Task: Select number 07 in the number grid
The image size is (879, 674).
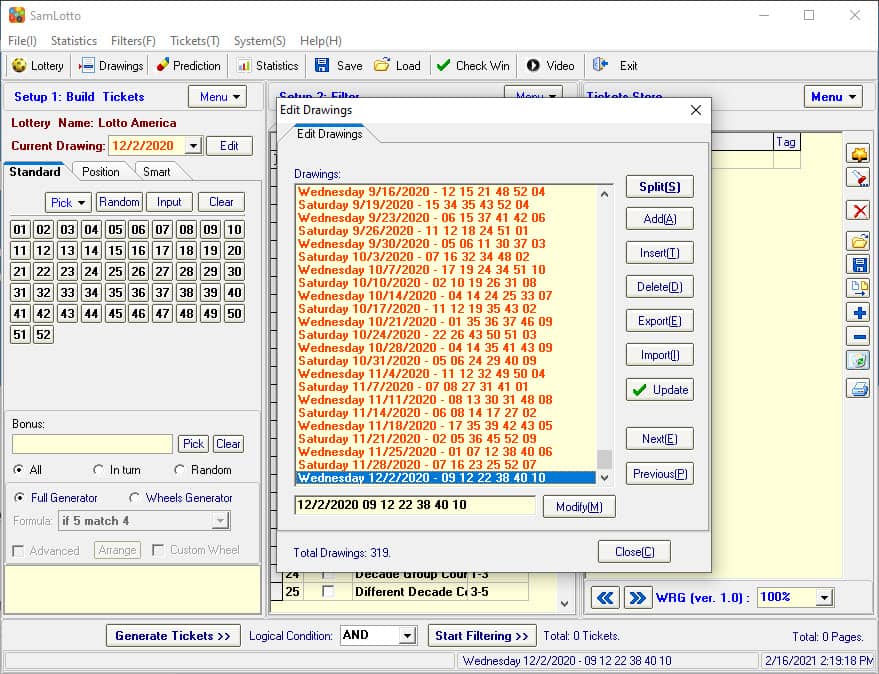Action: point(163,229)
